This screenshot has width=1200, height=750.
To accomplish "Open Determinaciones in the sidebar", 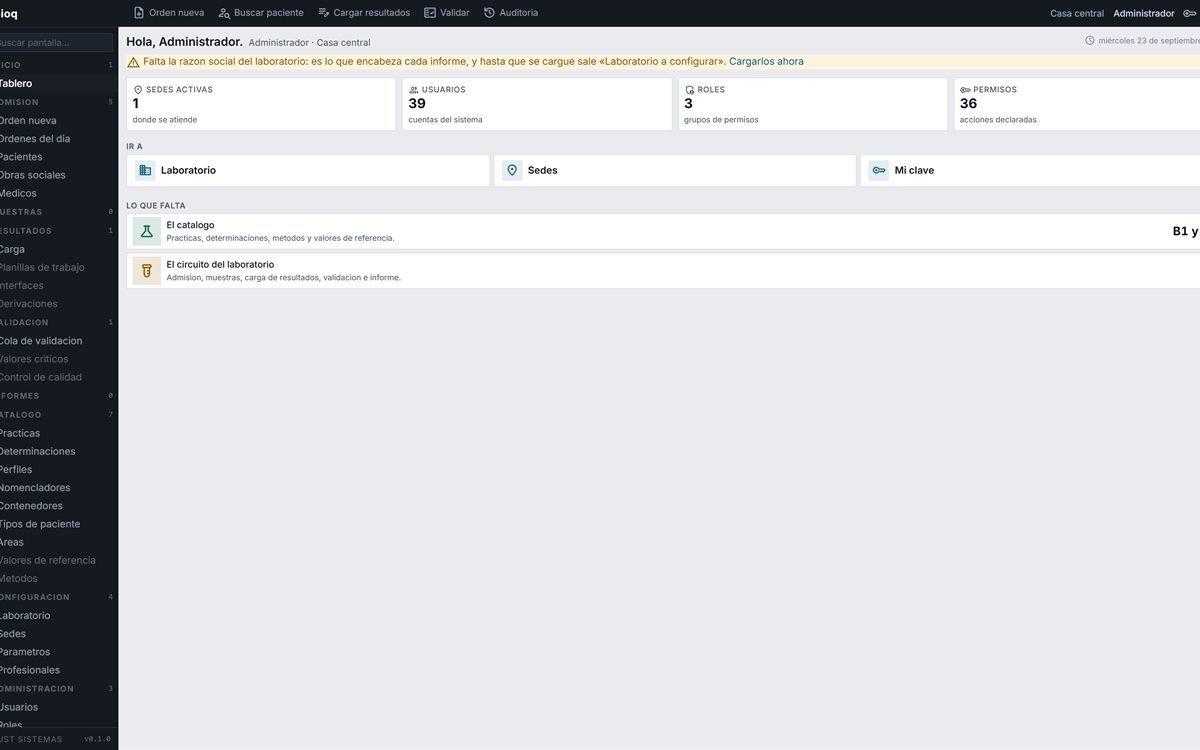I will (x=57, y=451).
